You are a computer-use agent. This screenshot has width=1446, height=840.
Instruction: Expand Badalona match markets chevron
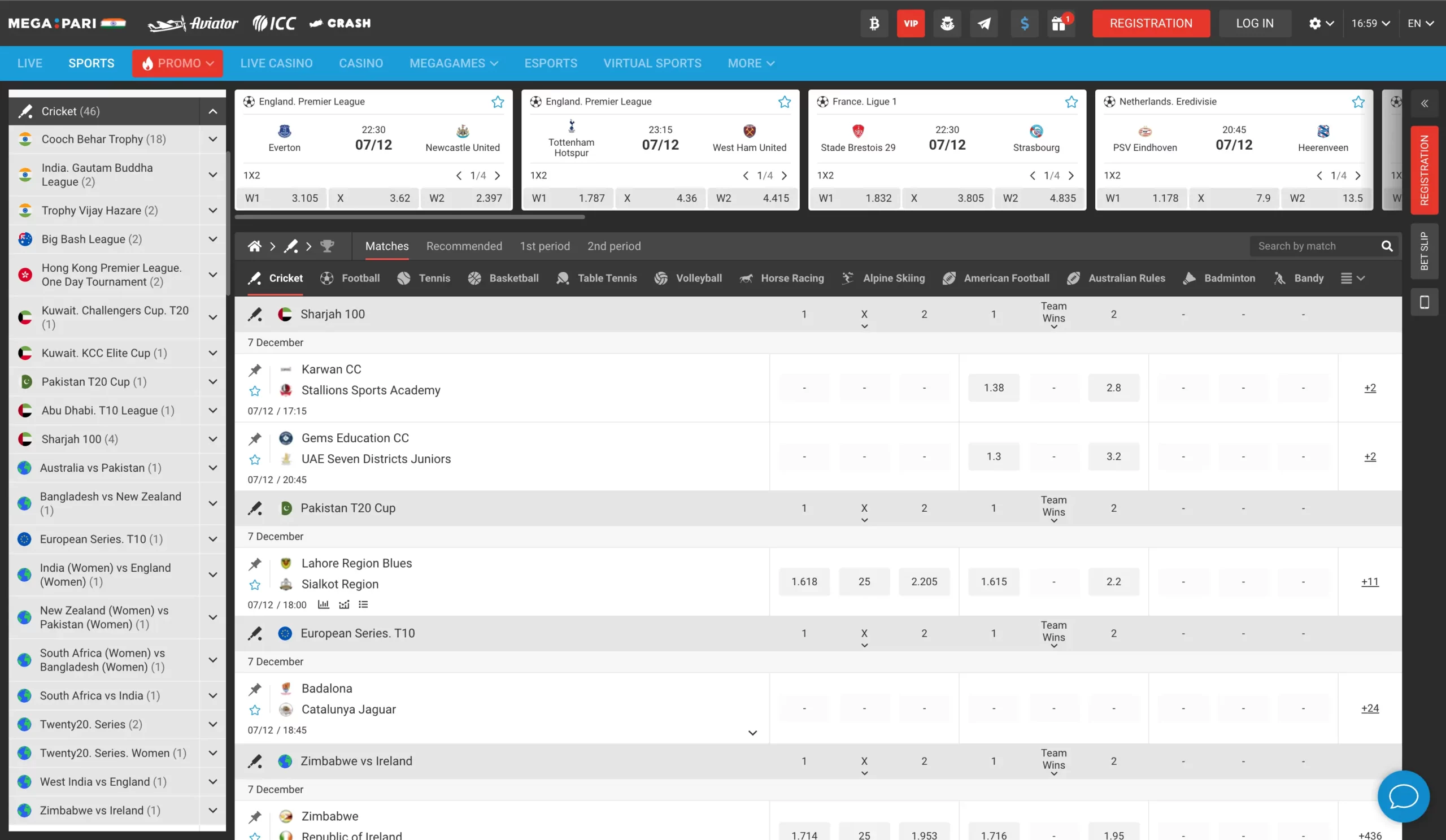pos(752,733)
